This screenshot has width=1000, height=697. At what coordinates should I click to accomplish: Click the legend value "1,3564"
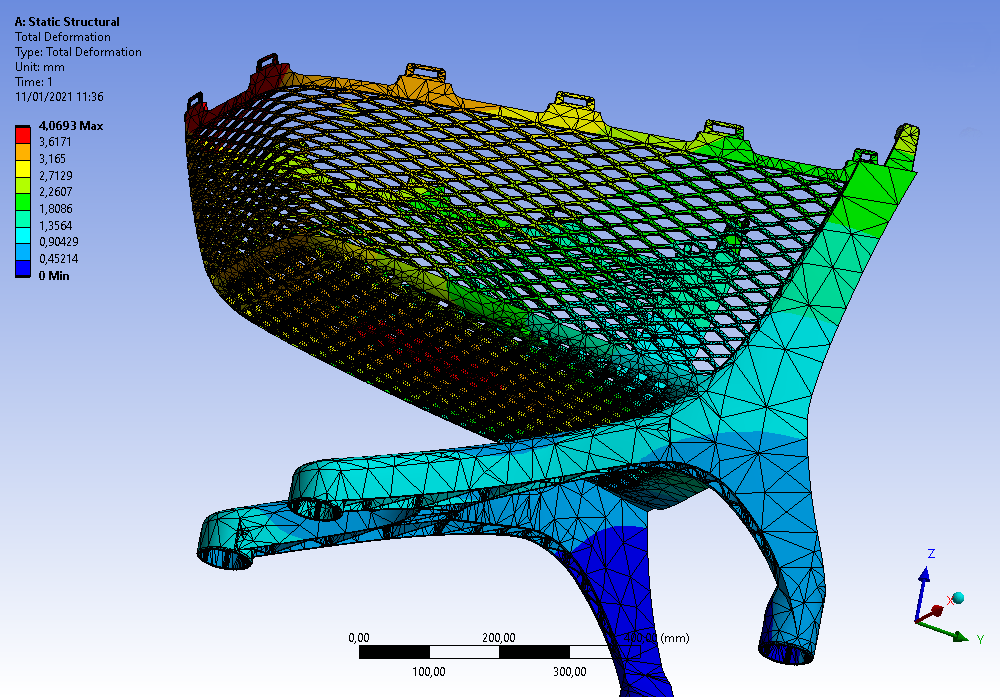click(x=55, y=226)
